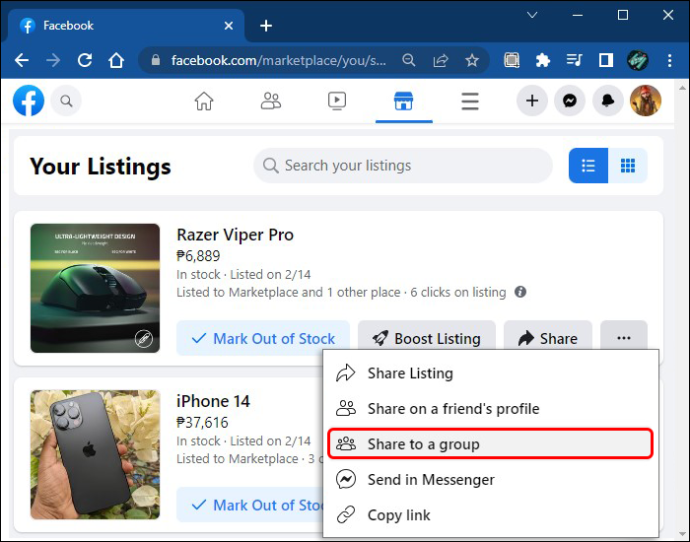Click the edited-image badge on Razer thumbnail
Image resolution: width=690 pixels, height=542 pixels.
coord(144,339)
